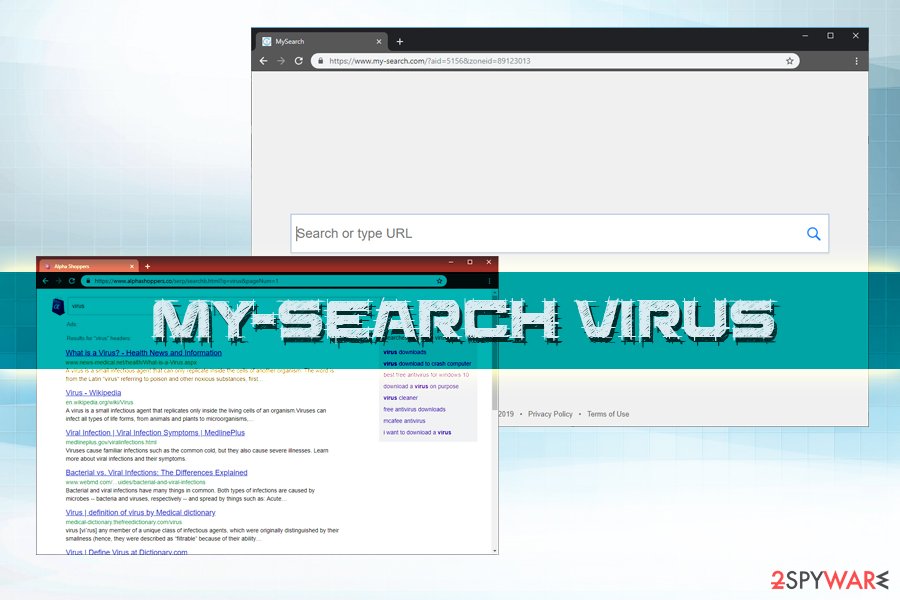Open the MedlinePlus Viral Infection result

(155, 432)
